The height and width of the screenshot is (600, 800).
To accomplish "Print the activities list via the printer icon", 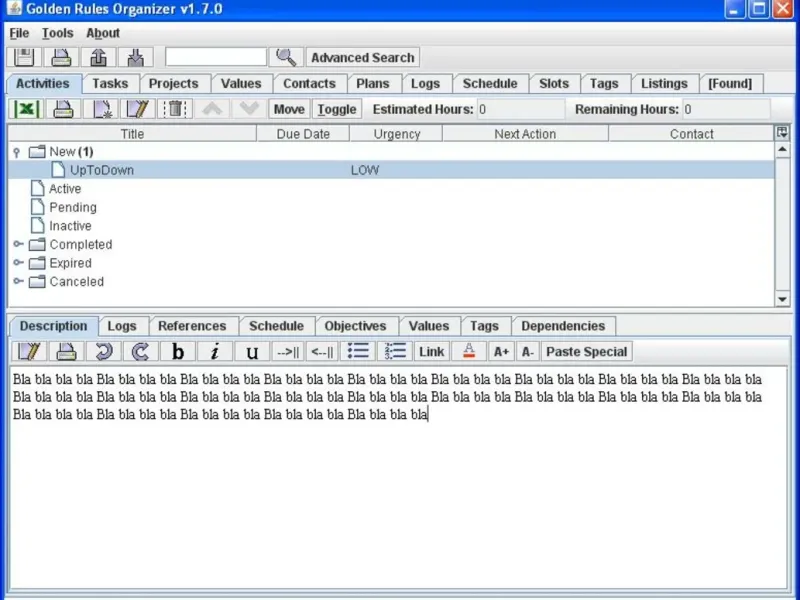I will (63, 109).
